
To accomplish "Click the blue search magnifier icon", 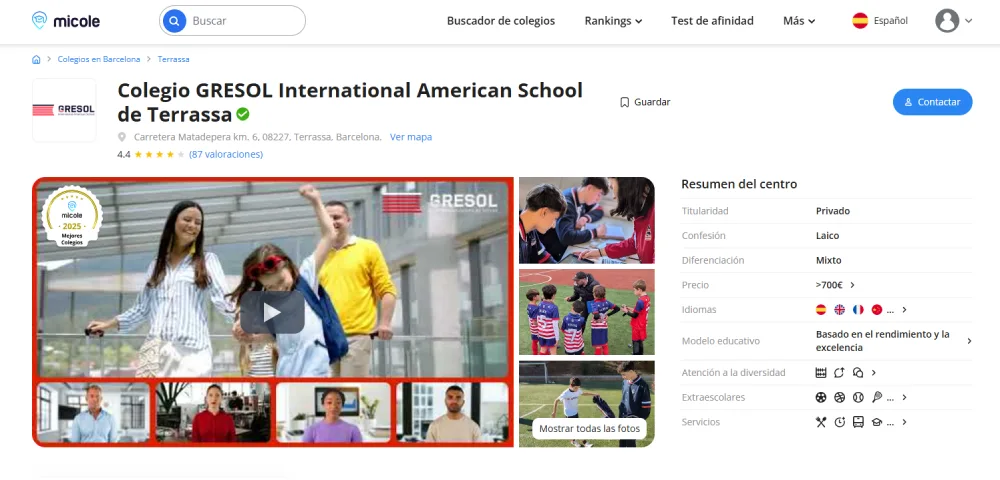I will click(x=174, y=21).
